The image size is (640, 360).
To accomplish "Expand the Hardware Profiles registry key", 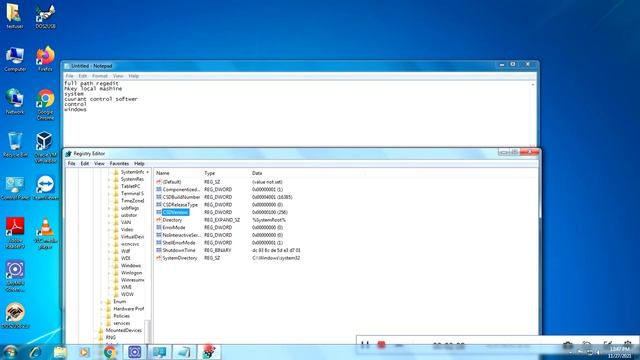I will (102, 309).
